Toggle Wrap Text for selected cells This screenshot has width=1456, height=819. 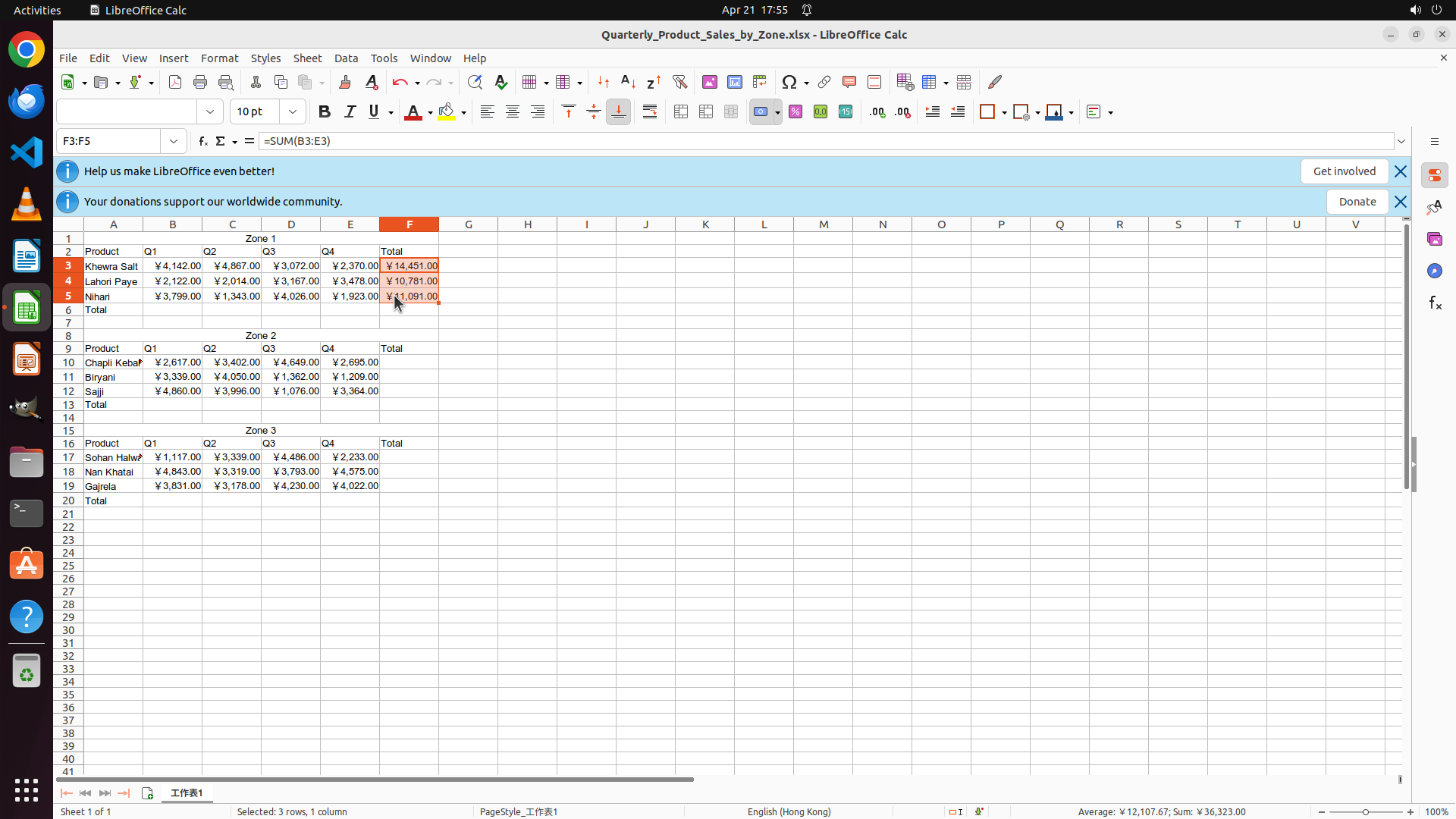point(650,112)
